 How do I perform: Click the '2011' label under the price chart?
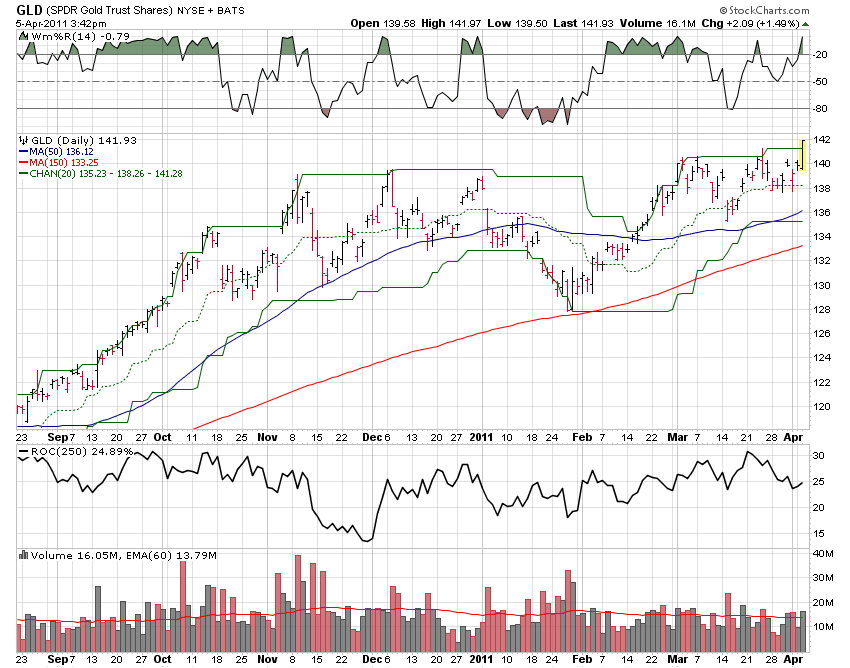click(481, 437)
